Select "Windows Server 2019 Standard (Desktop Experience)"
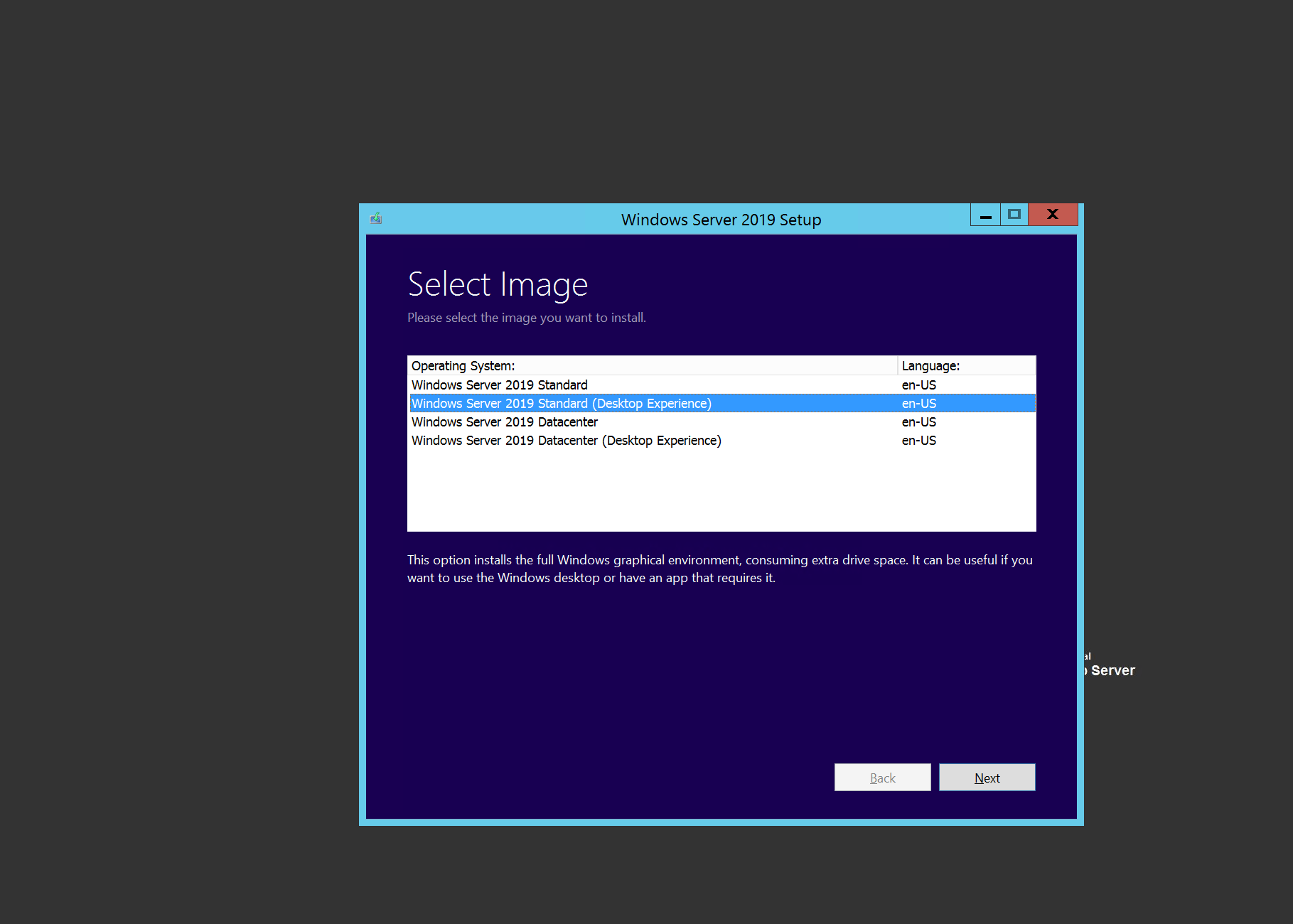 click(562, 403)
